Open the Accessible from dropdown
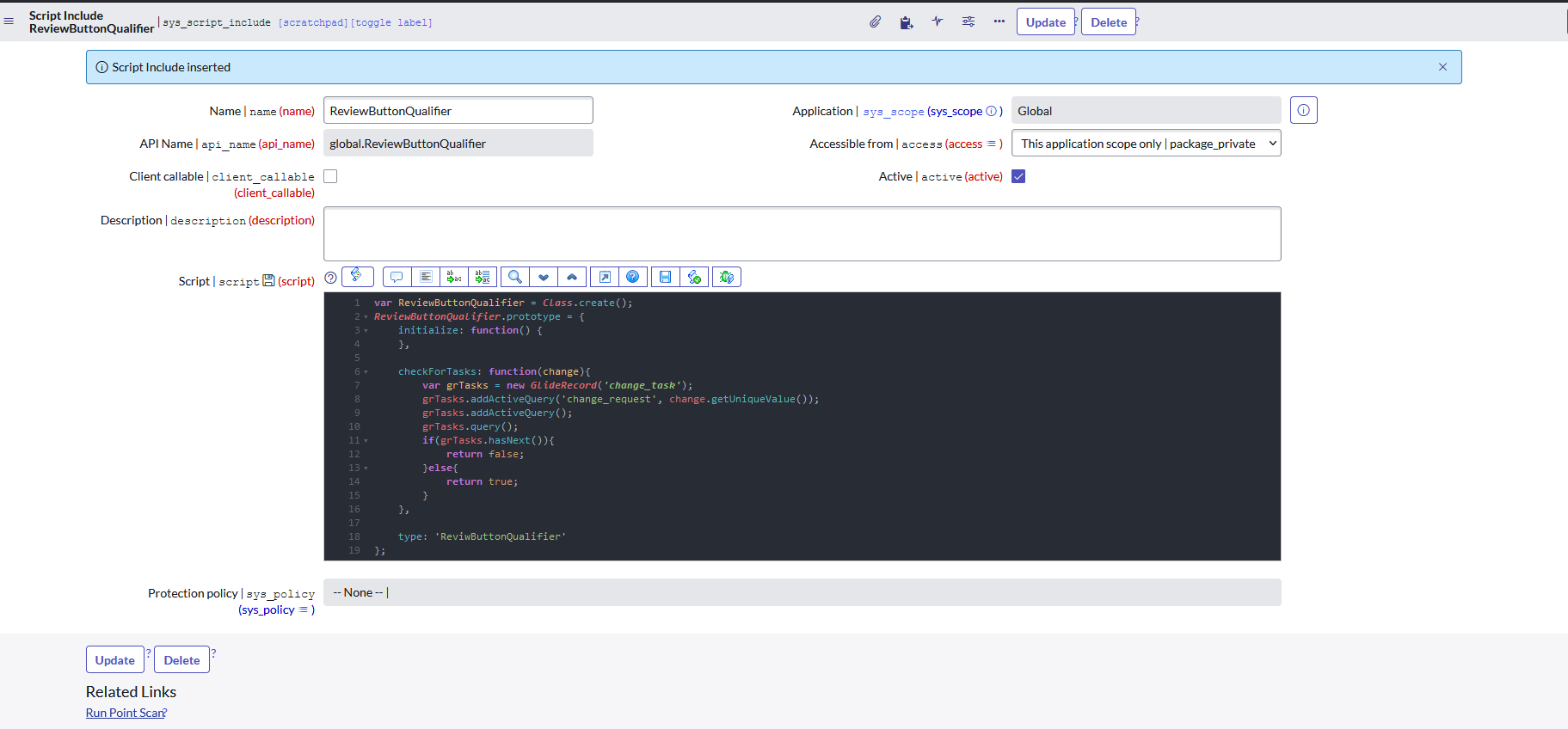The image size is (1568, 729). click(1146, 143)
